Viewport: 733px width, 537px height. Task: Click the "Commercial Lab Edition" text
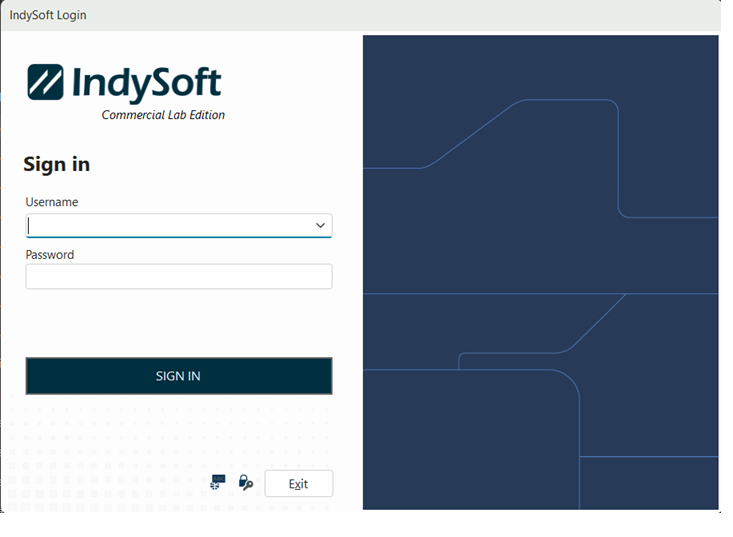click(x=163, y=115)
